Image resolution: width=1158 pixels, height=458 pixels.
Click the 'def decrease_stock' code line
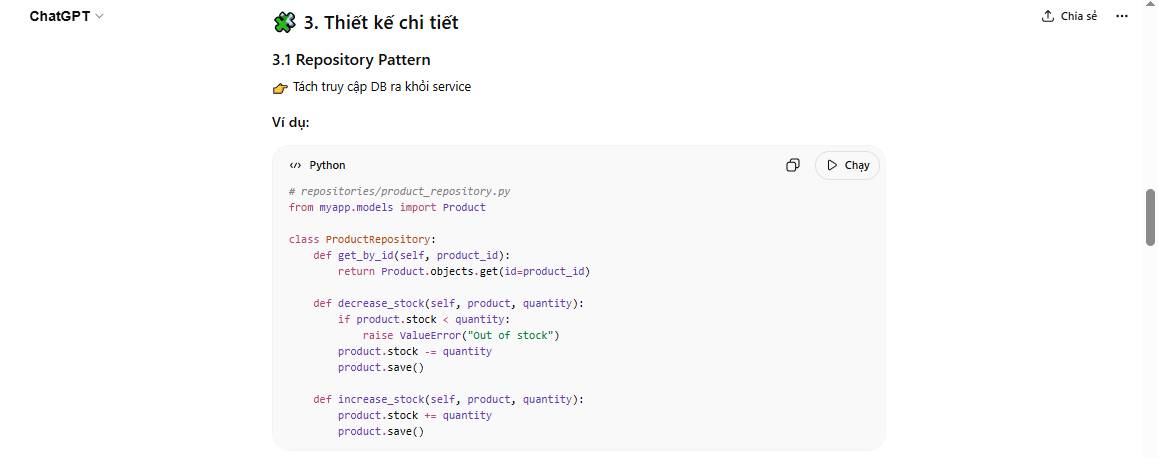coord(447,303)
